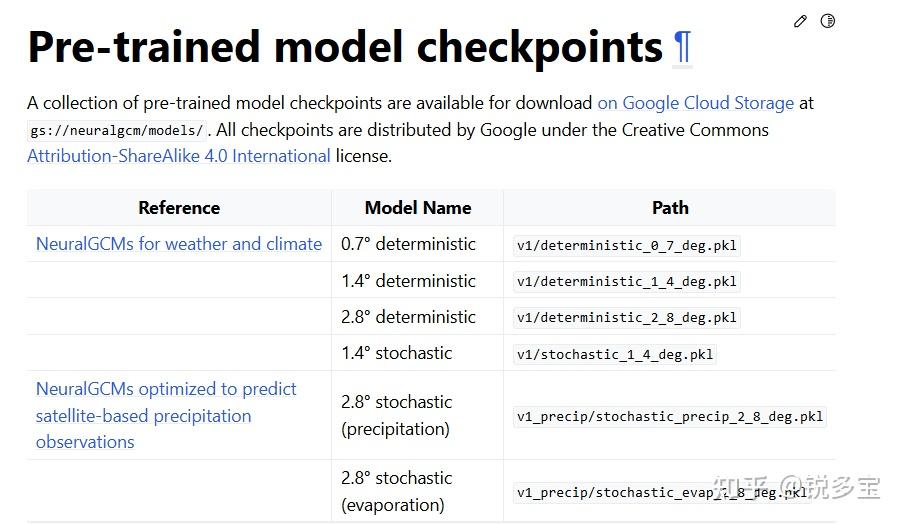Open Attribution-ShareAlike 4.0 International license link
The width and height of the screenshot is (904, 524).
(x=179, y=156)
